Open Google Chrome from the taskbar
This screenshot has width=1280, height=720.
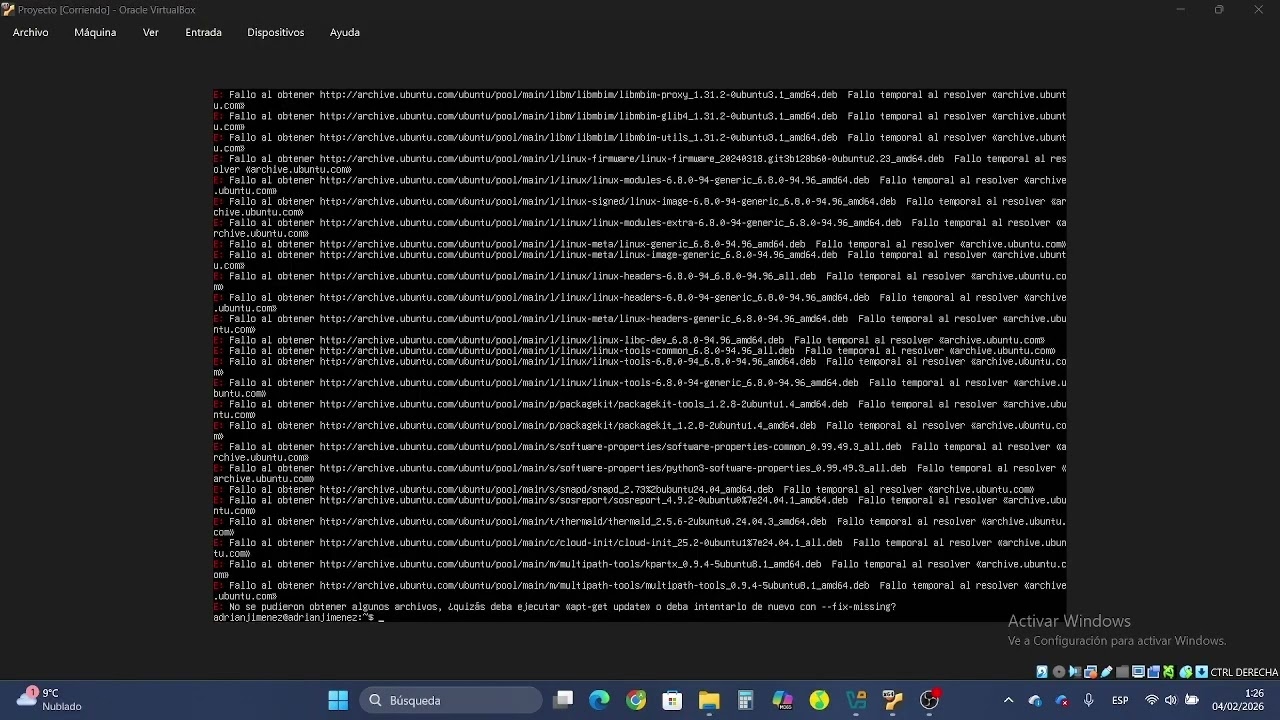[x=636, y=700]
